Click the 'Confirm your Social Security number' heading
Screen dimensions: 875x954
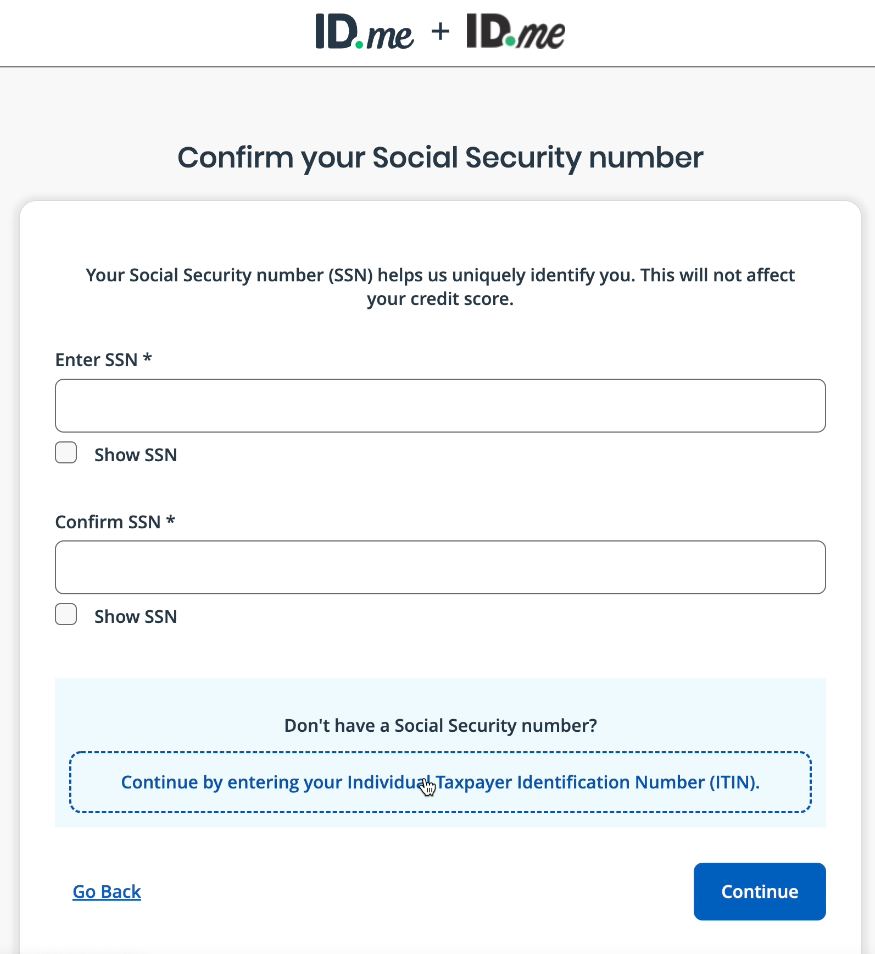pyautogui.click(x=440, y=158)
